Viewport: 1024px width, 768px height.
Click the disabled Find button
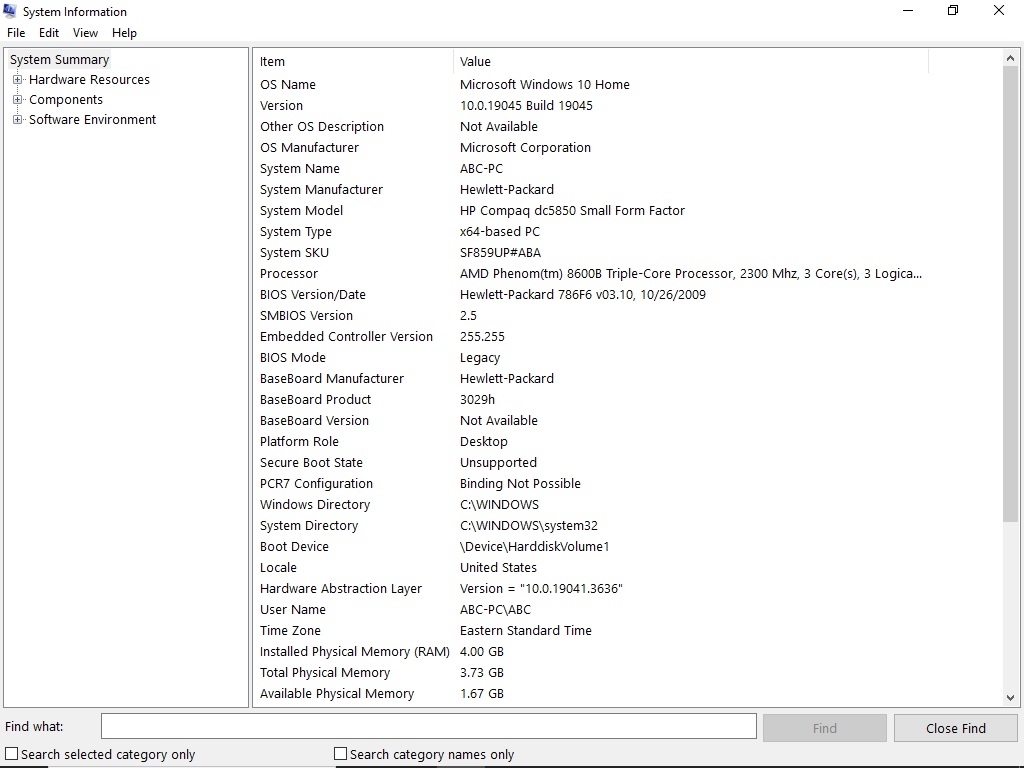point(824,727)
